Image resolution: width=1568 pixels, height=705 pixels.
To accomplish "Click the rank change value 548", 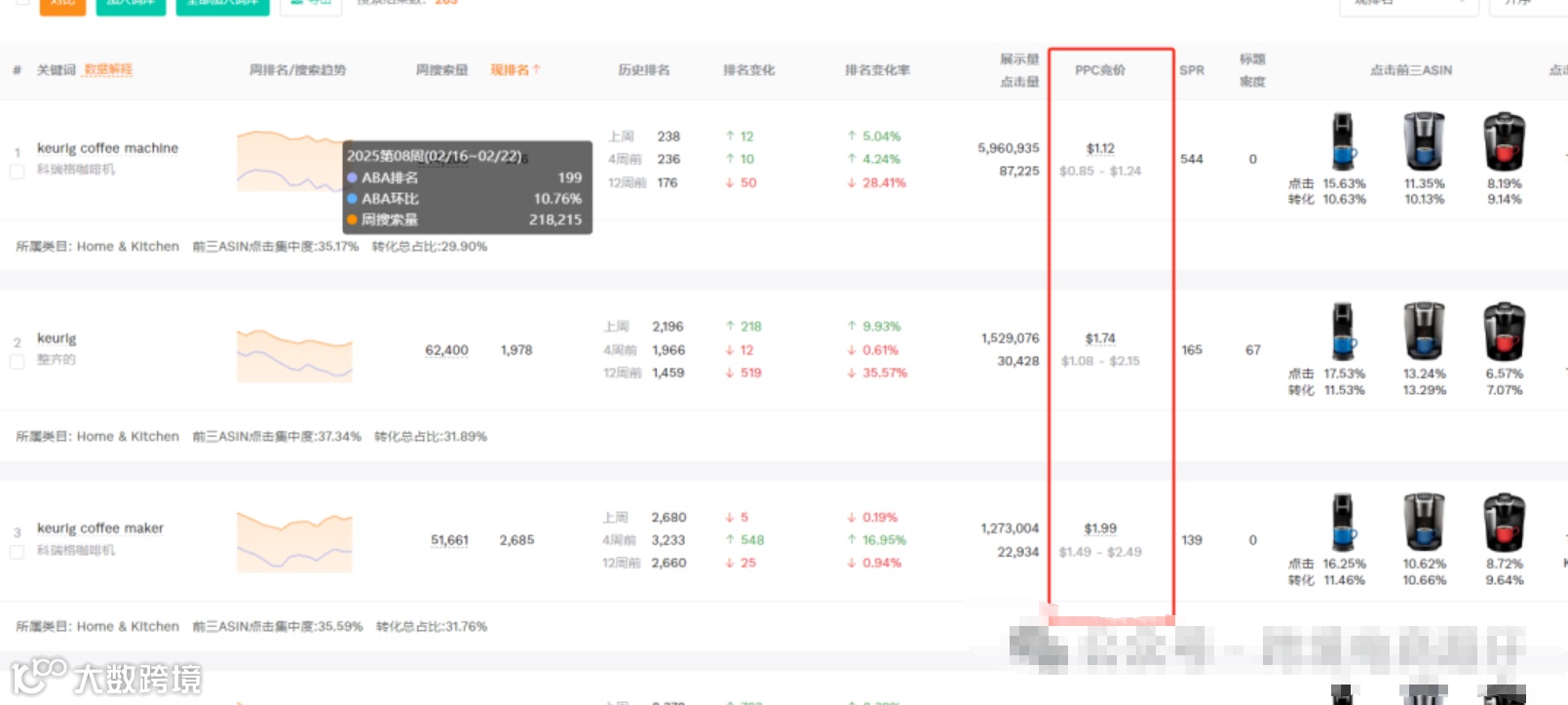I will pyautogui.click(x=752, y=540).
